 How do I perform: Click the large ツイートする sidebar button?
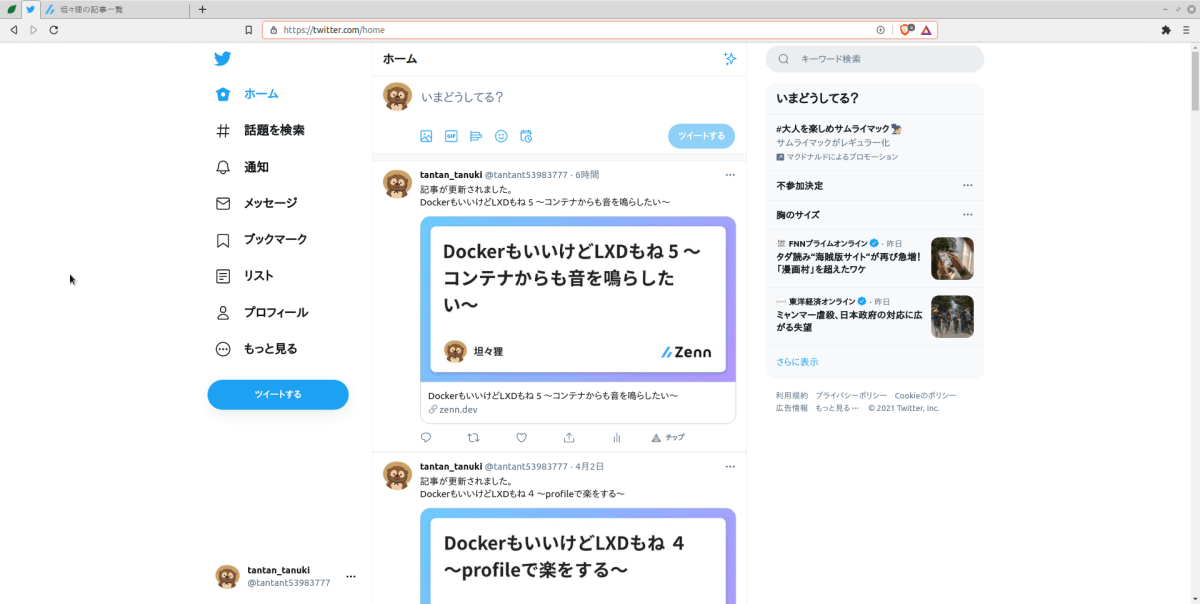(278, 394)
